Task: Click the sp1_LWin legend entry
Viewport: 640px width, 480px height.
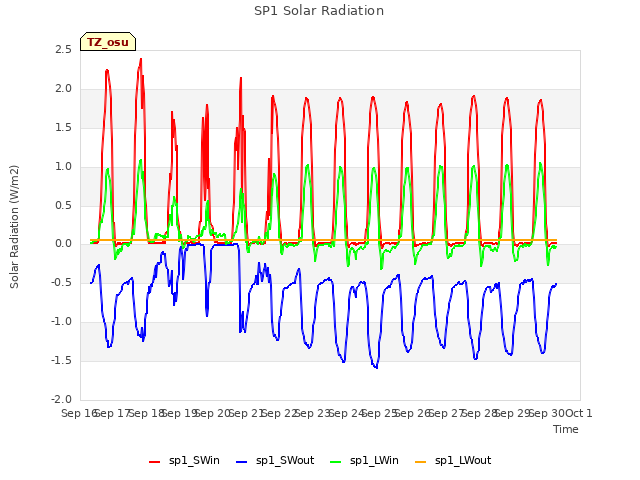Action: (364, 461)
